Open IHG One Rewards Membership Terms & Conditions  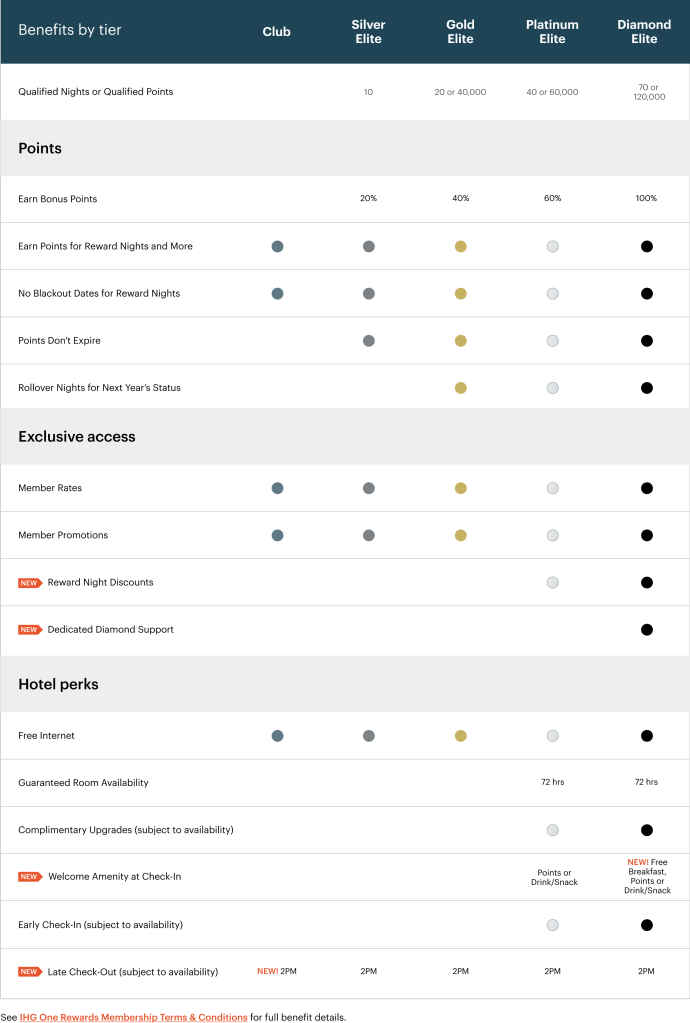133,1017
